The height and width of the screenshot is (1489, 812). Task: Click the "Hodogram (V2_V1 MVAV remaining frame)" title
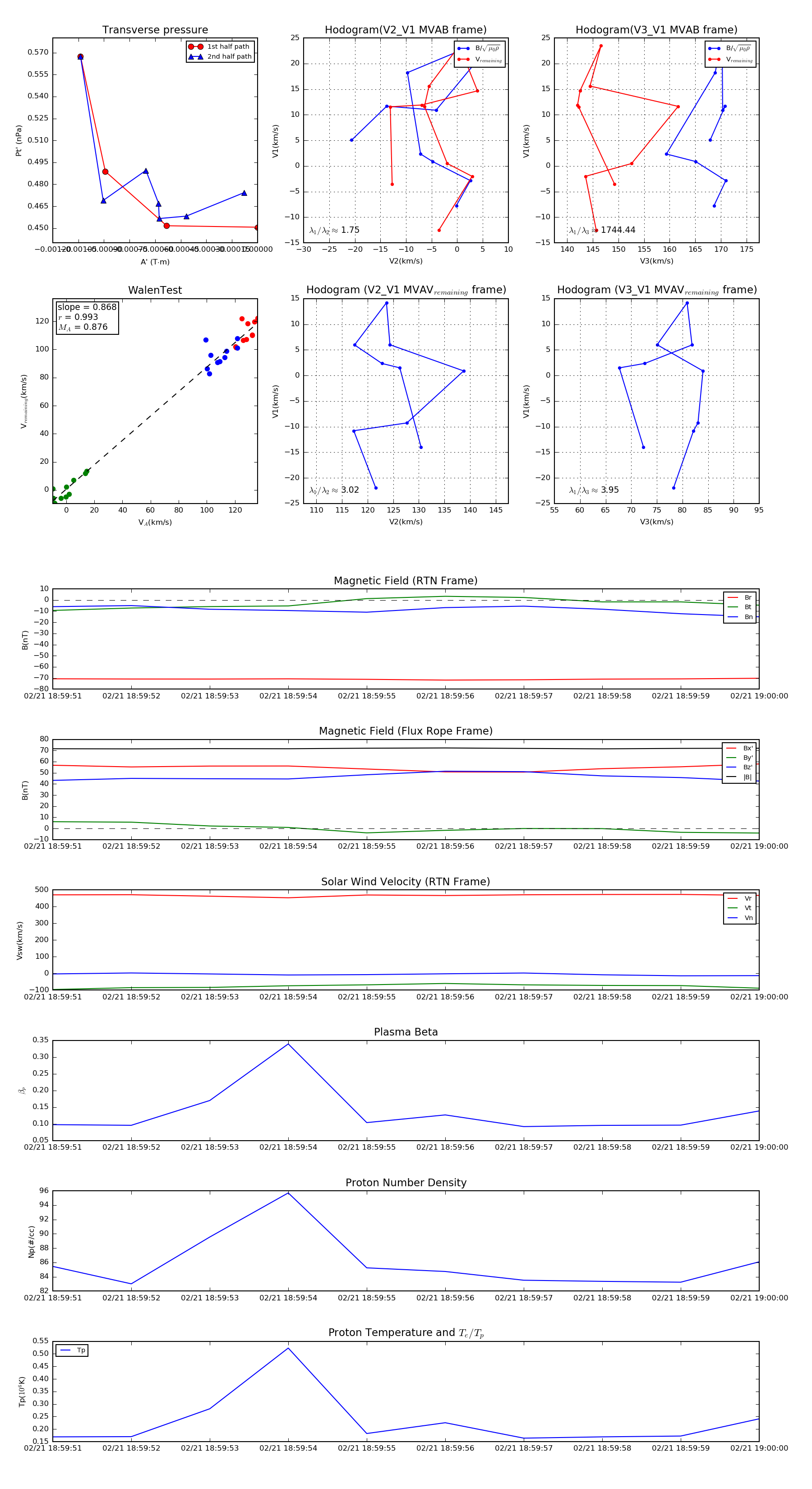[x=406, y=290]
